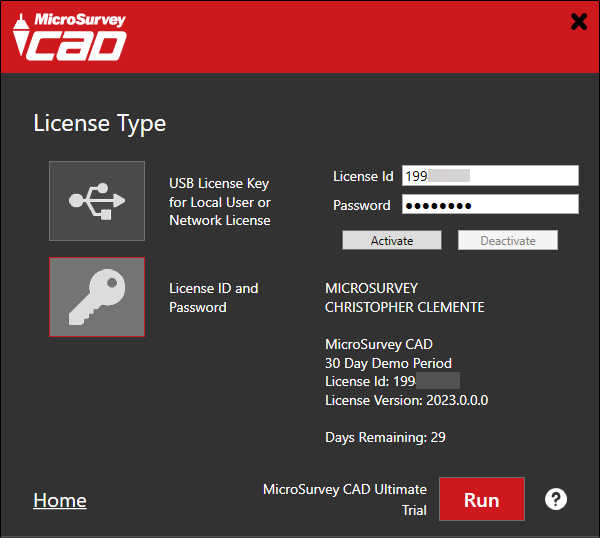This screenshot has width=600, height=538.
Task: Run MicroSurvey CAD with the red Run button
Action: [482, 499]
